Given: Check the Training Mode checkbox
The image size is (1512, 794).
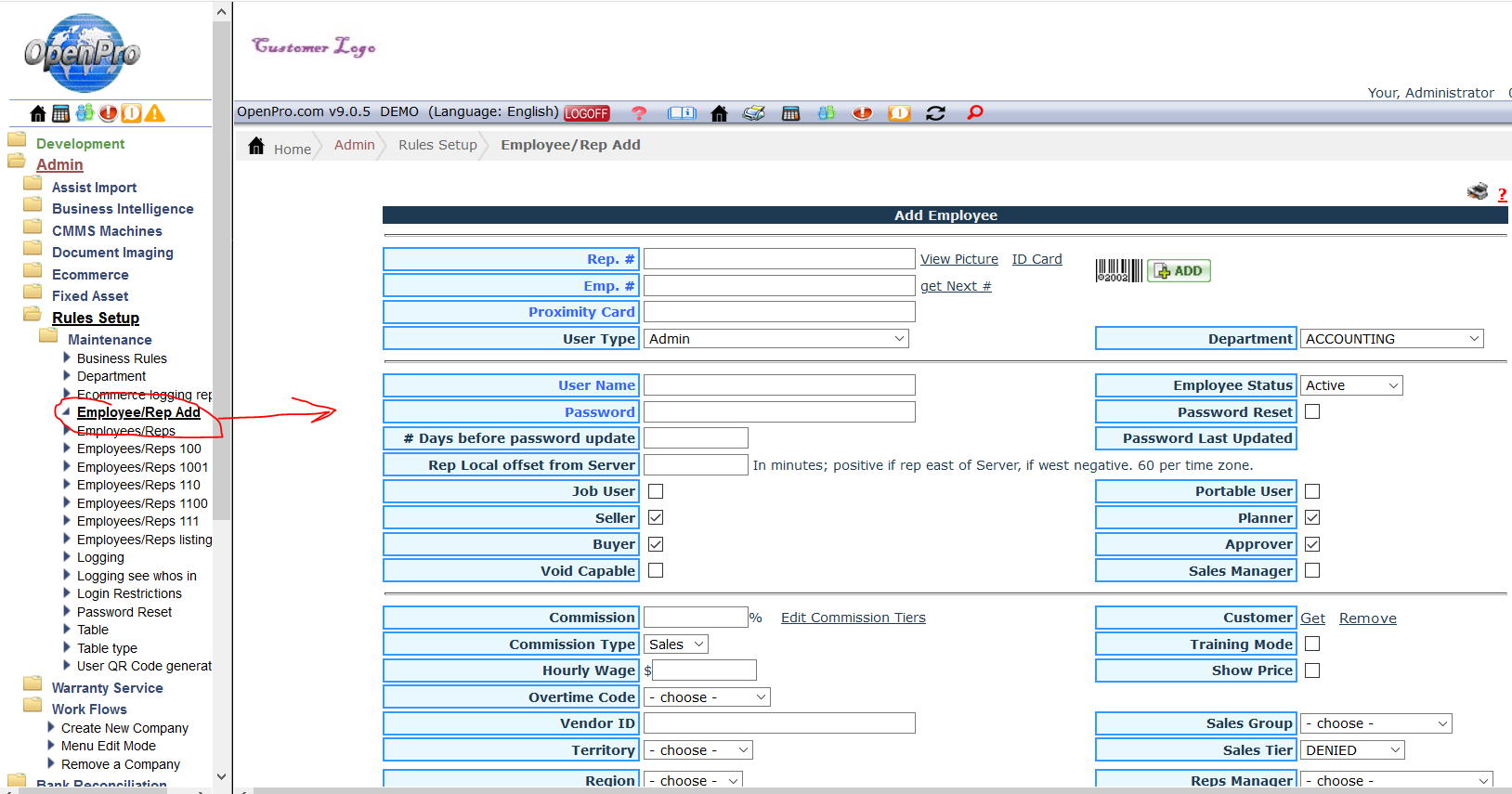Looking at the screenshot, I should [1312, 644].
